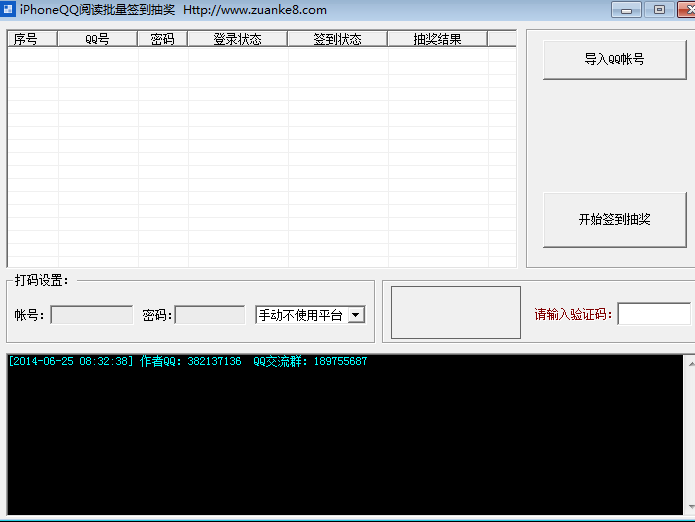Click the 抽奖结果 column header

coord(437,39)
